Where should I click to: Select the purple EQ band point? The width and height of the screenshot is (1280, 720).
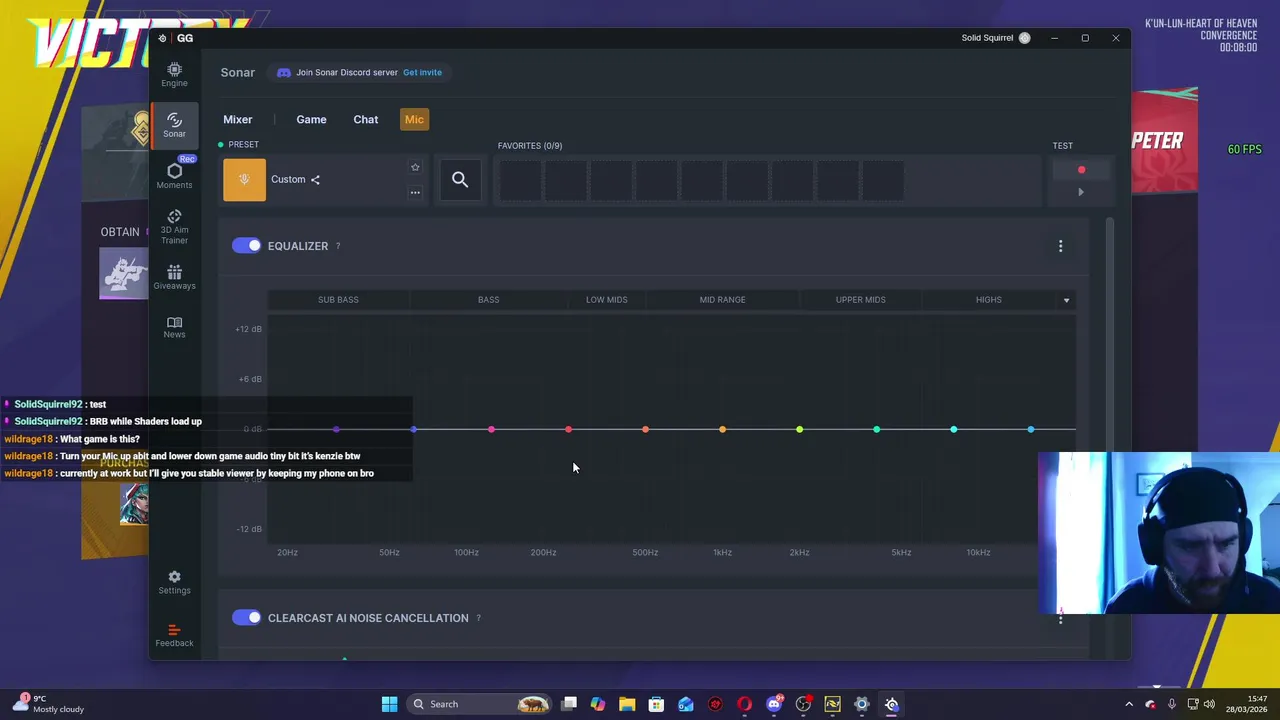coord(336,430)
